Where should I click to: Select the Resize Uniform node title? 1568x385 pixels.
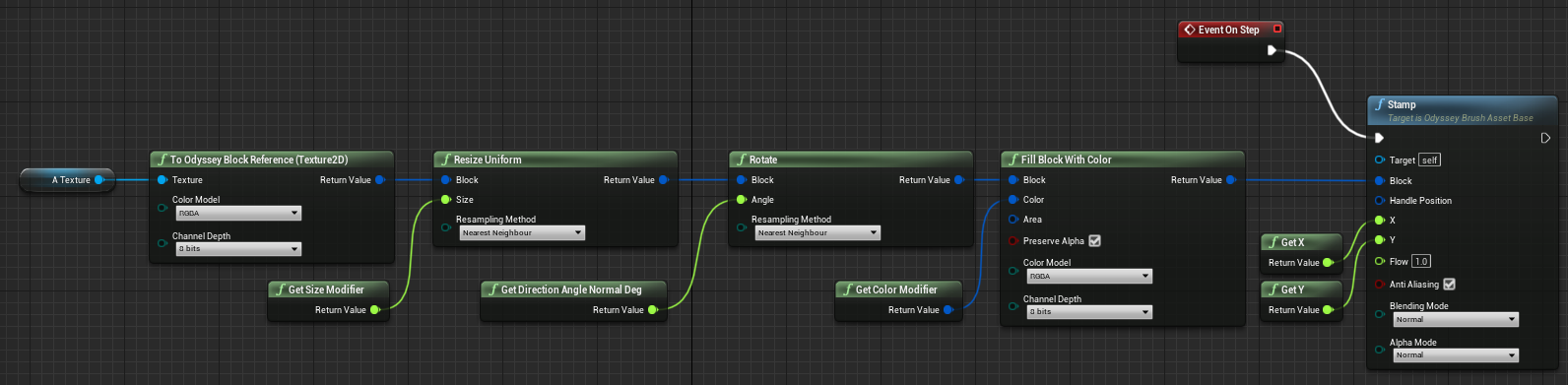(488, 160)
